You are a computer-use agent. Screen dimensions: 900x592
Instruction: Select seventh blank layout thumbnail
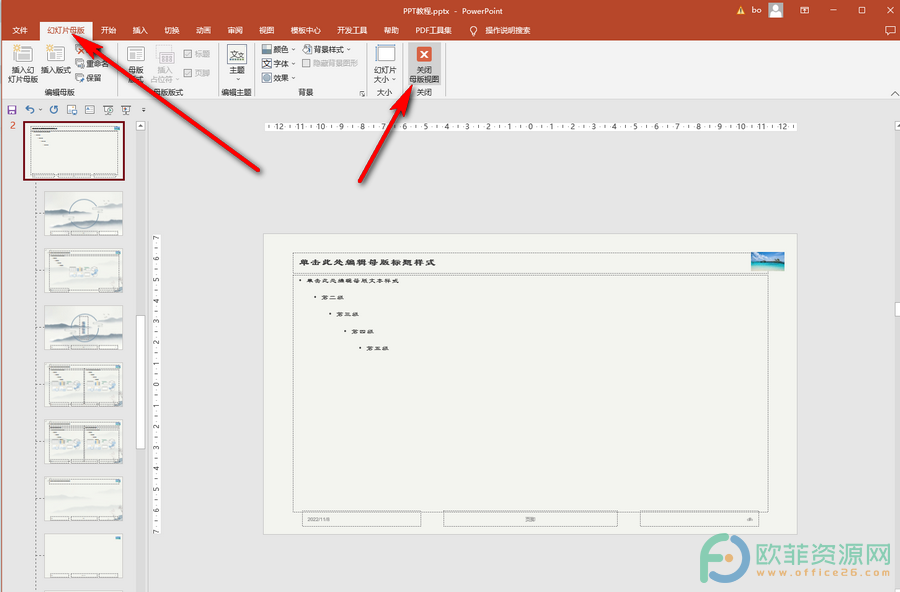click(x=83, y=555)
